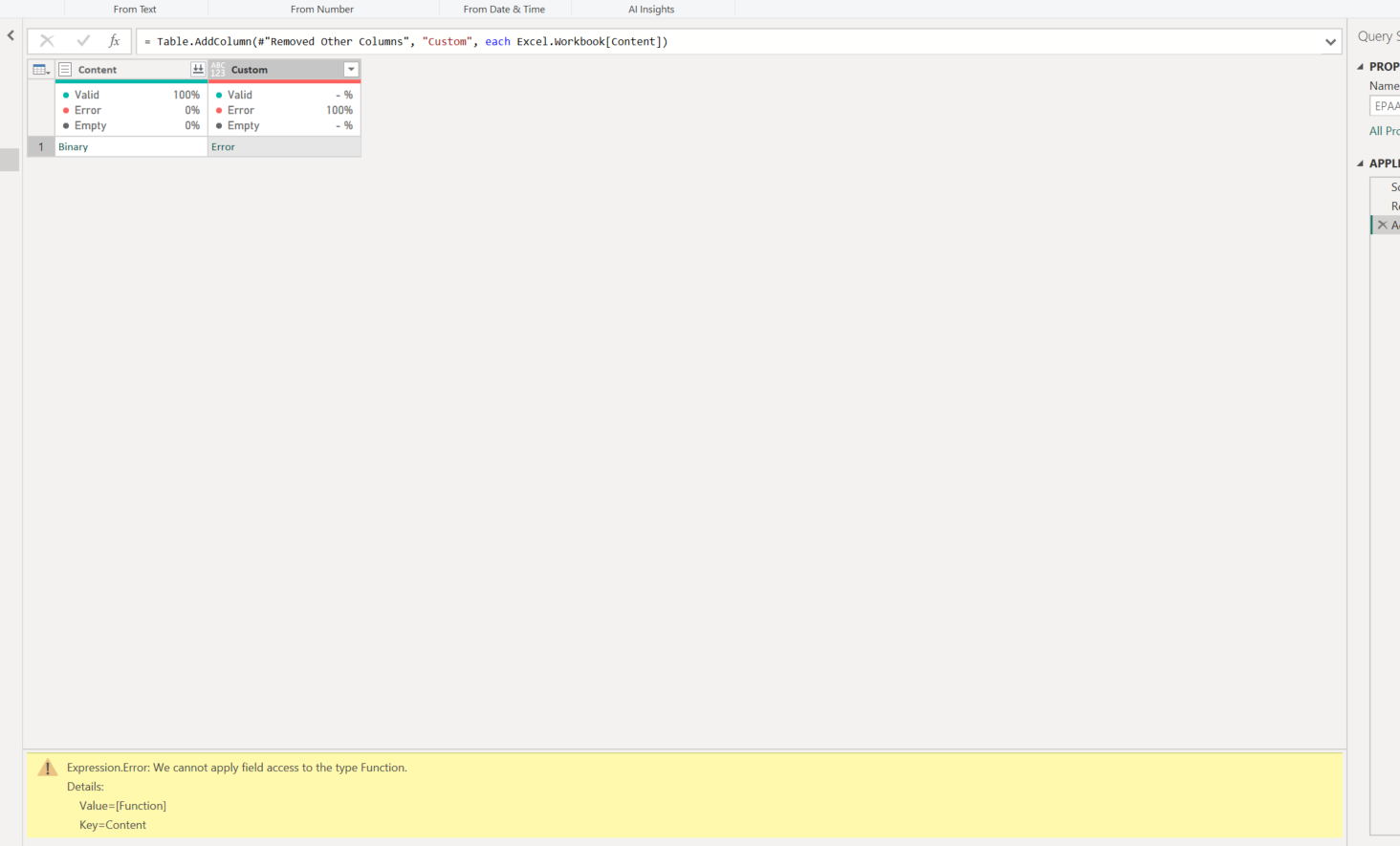Viewport: 1400px width, 846px height.
Task: Click the query Name input field
Action: tap(1385, 106)
